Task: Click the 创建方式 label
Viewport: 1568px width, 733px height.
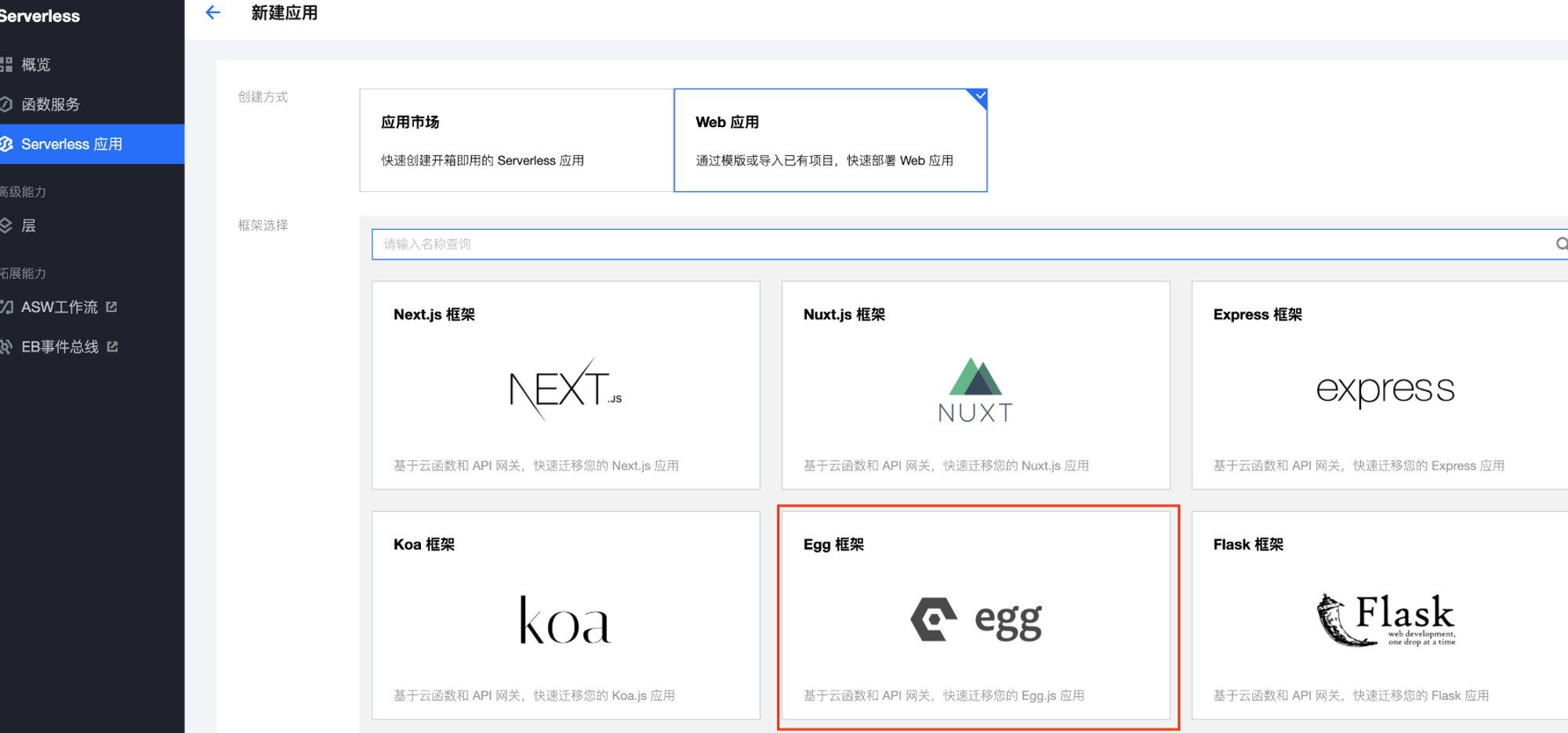Action: [x=263, y=96]
